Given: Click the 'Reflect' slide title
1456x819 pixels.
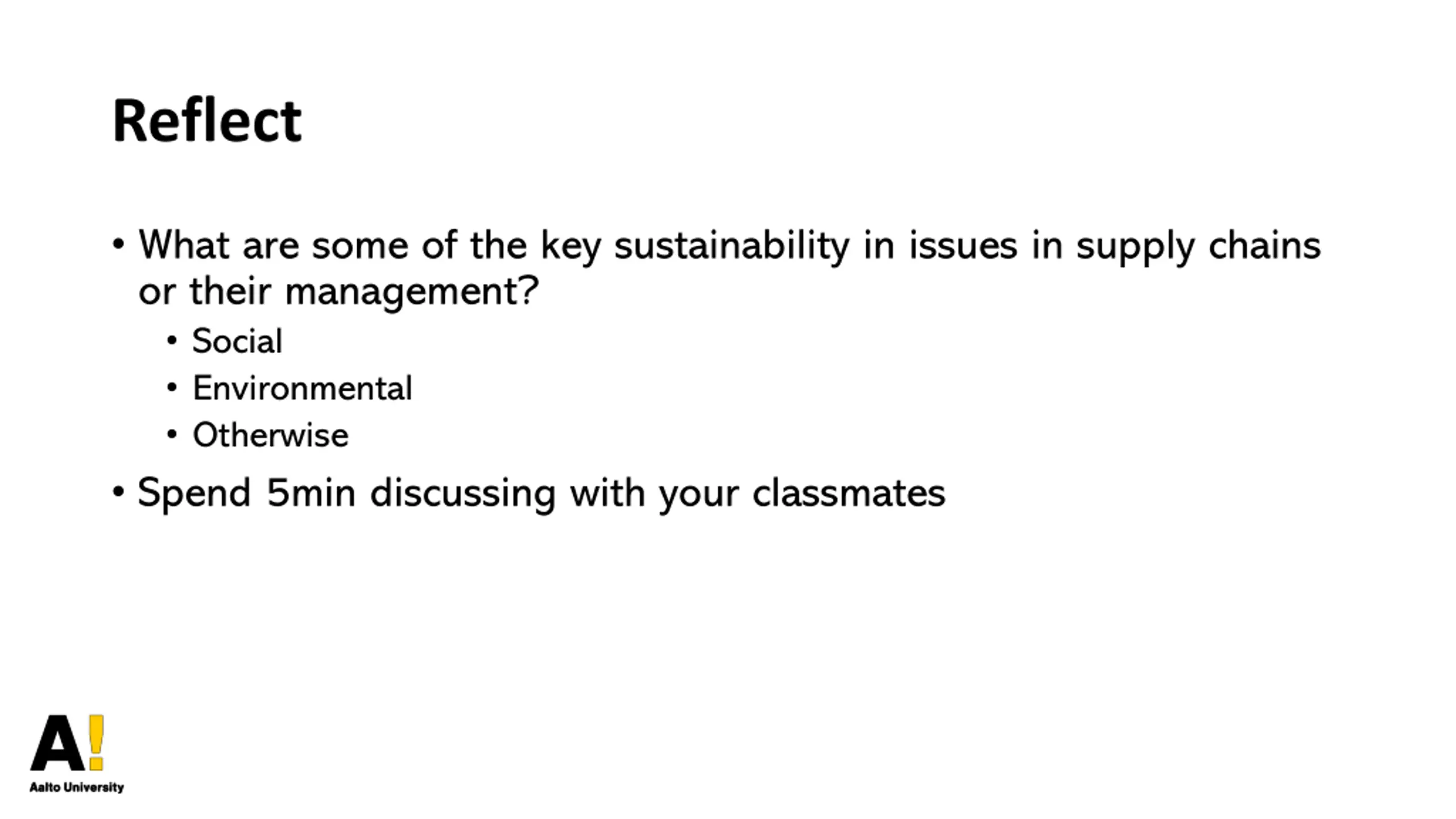Looking at the screenshot, I should pyautogui.click(x=207, y=121).
